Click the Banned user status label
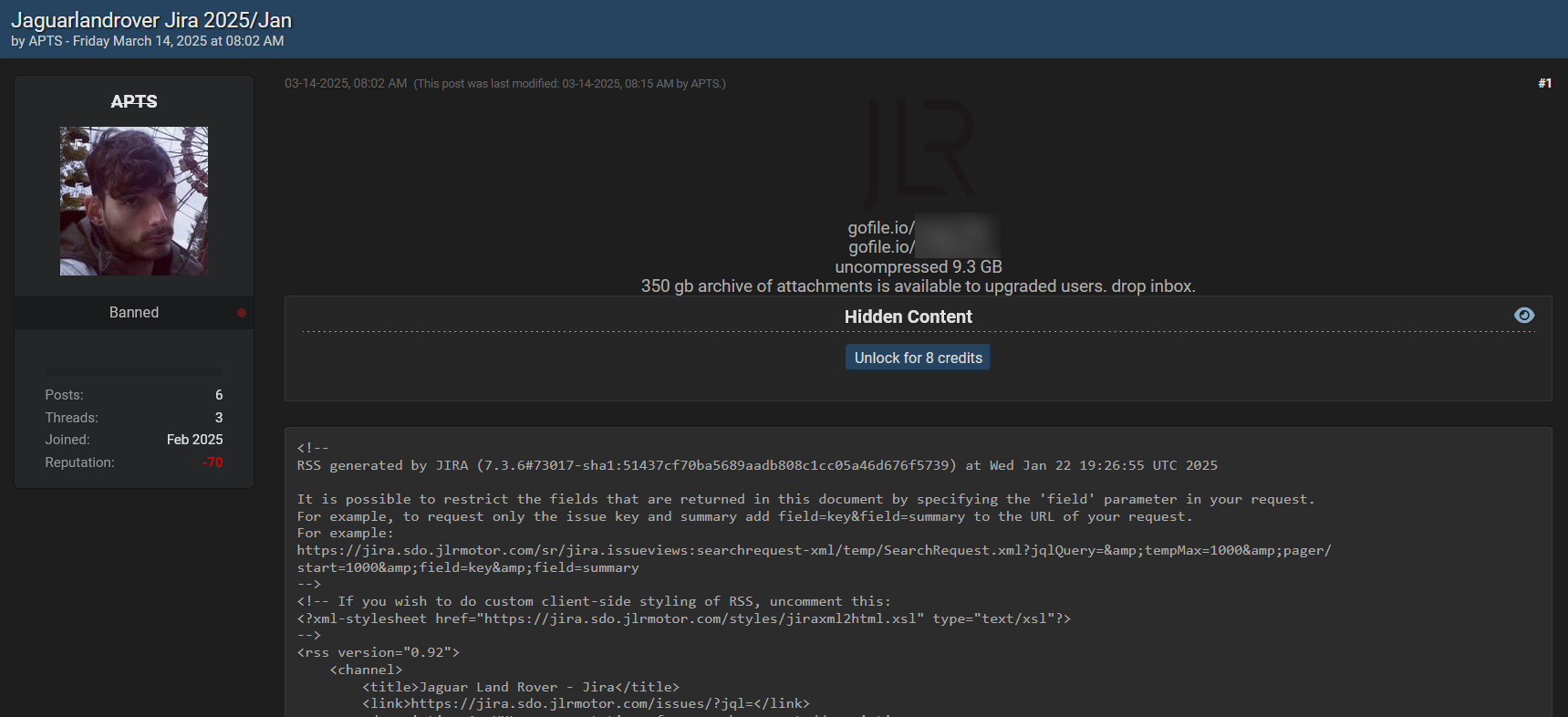Image resolution: width=1568 pixels, height=717 pixels. coord(134,313)
